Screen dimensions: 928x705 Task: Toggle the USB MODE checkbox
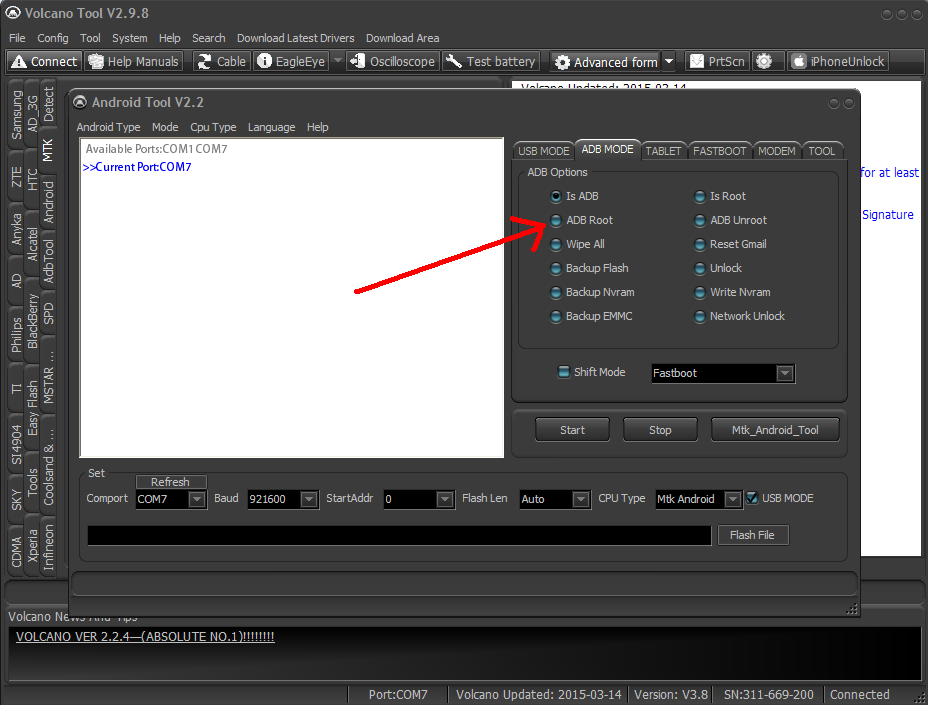point(752,498)
